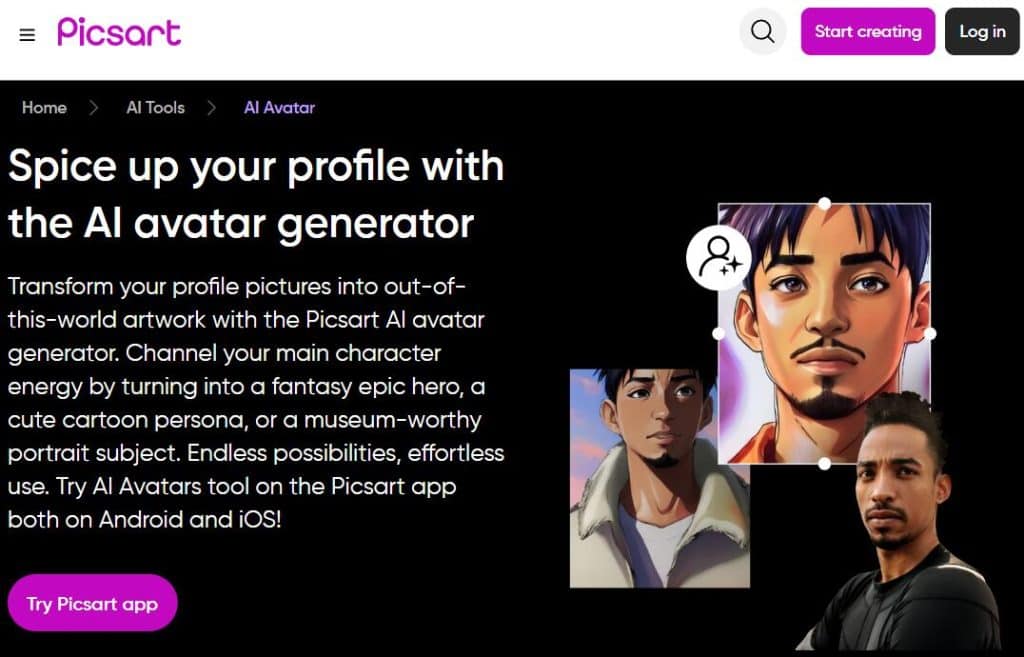Click the Start creating button
This screenshot has height=657, width=1024.
click(867, 32)
